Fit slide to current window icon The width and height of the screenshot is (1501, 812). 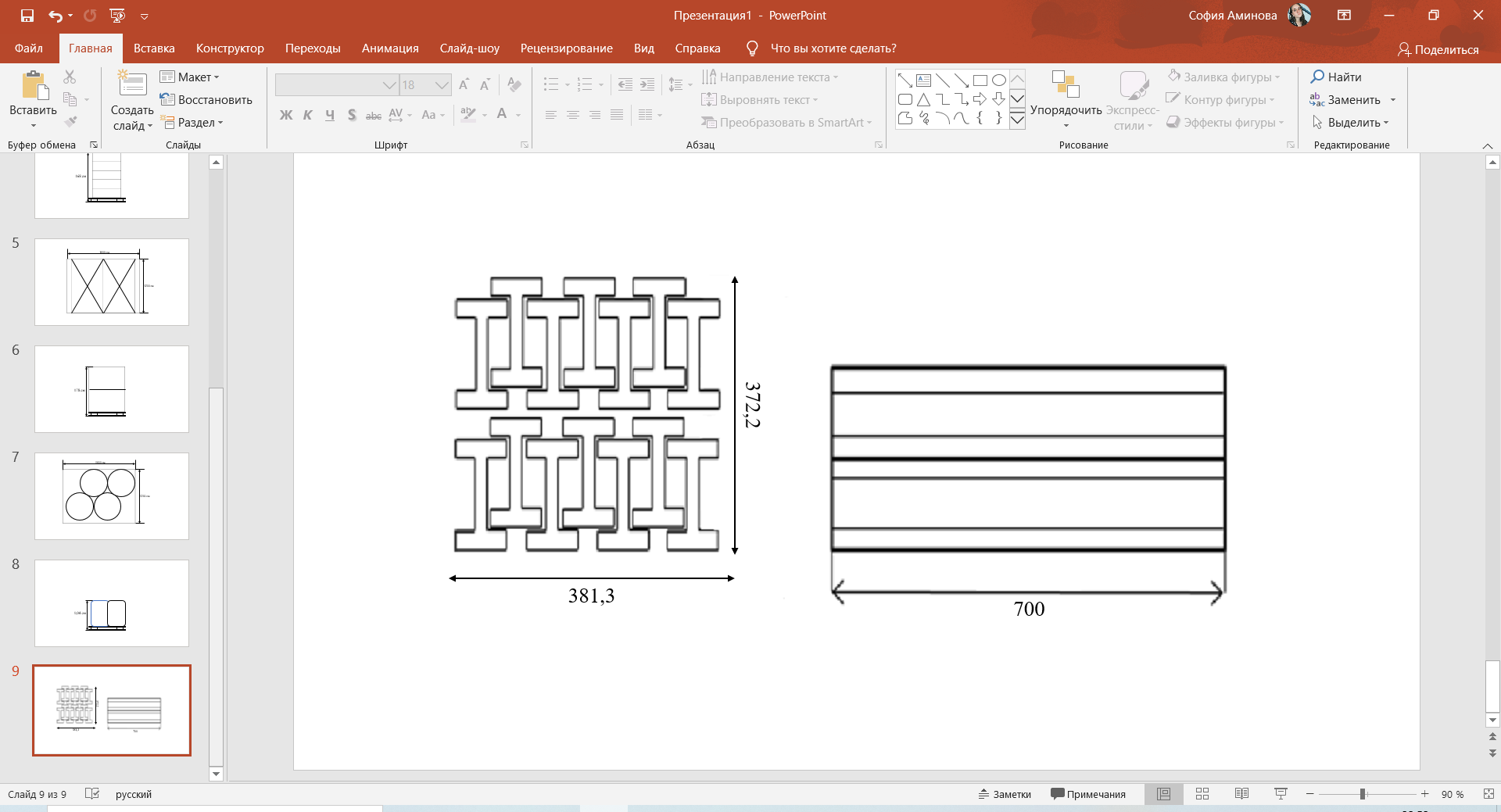pos(1488,794)
